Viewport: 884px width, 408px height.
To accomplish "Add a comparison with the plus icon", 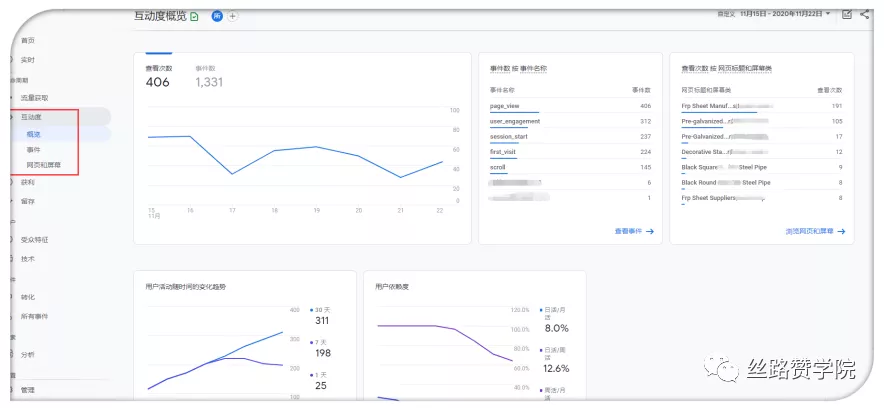I will click(x=232, y=16).
